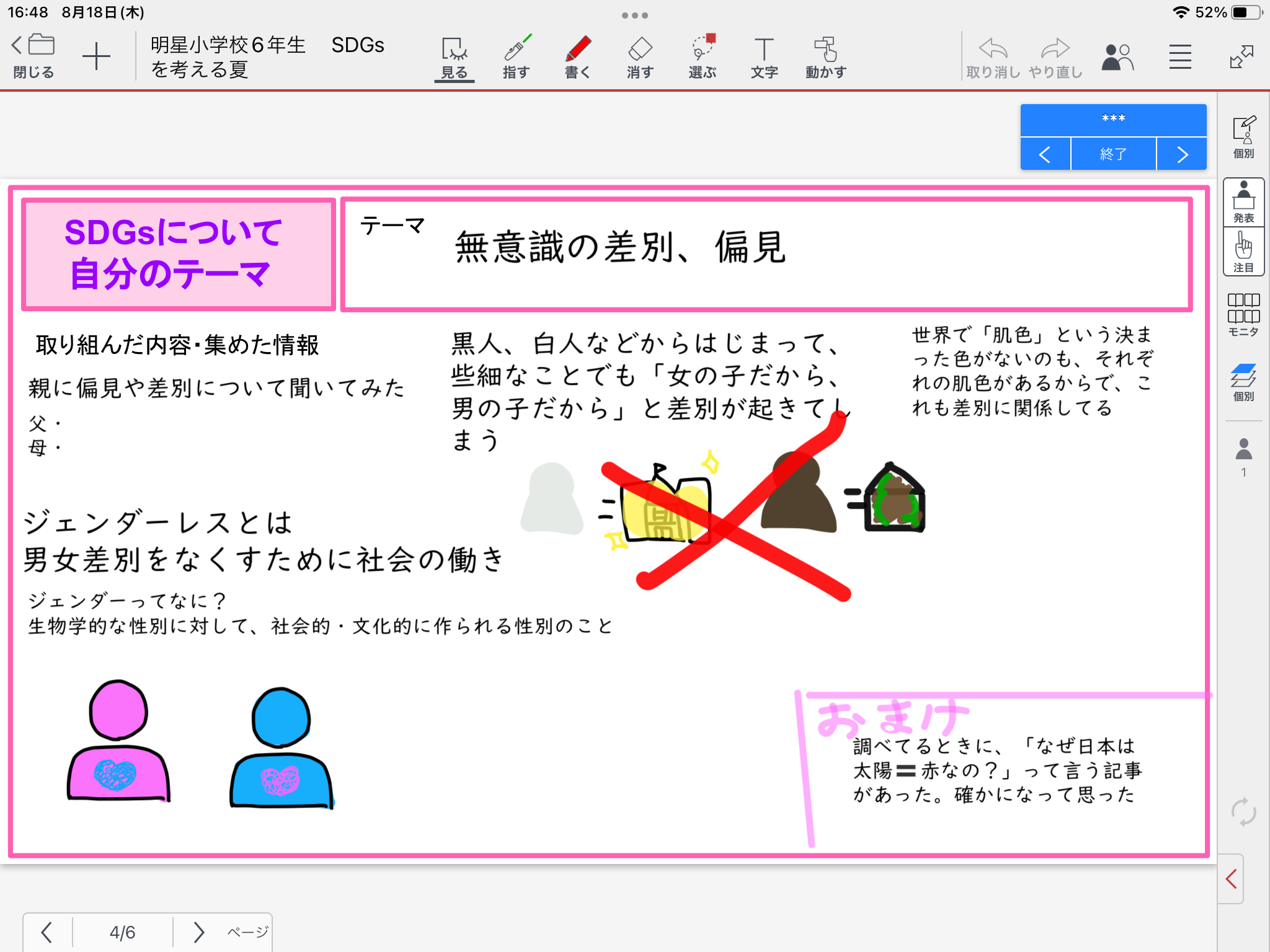This screenshot has width=1270, height=952.
Task: Select the 文字 text tool
Action: pos(764,57)
